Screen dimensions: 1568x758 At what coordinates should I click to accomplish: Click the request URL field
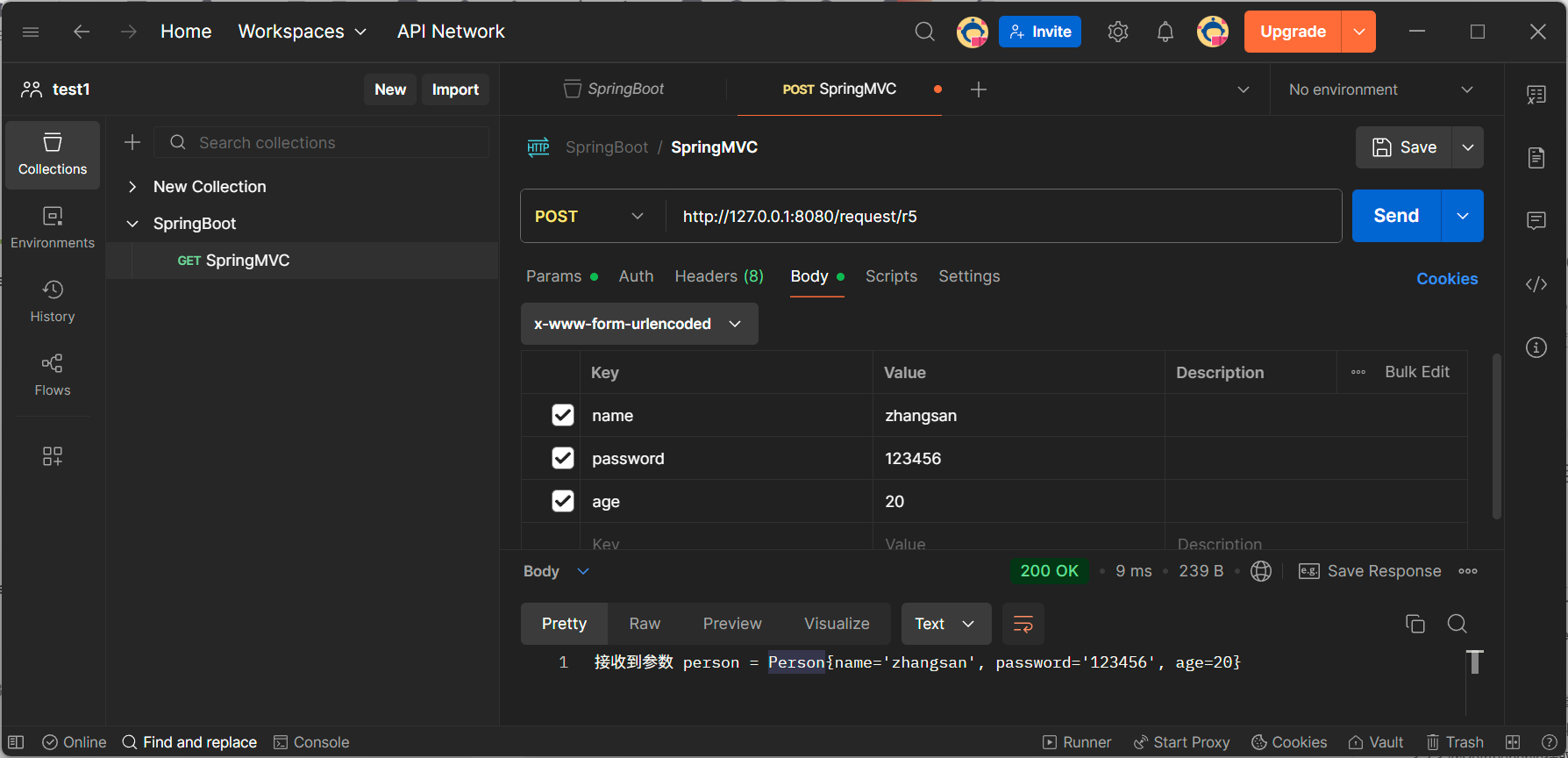1004,216
